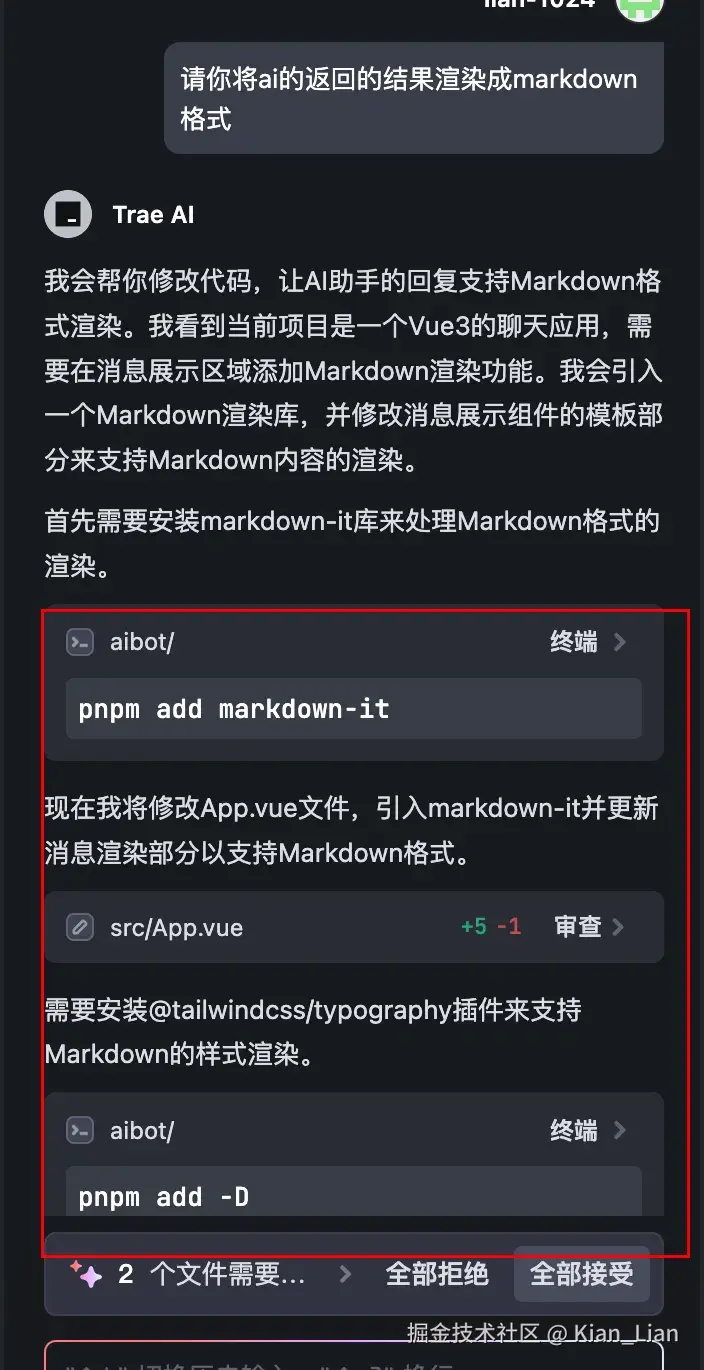Click the terminal icon beside first aibot/
Screen dimensions: 704x1370
click(x=80, y=642)
